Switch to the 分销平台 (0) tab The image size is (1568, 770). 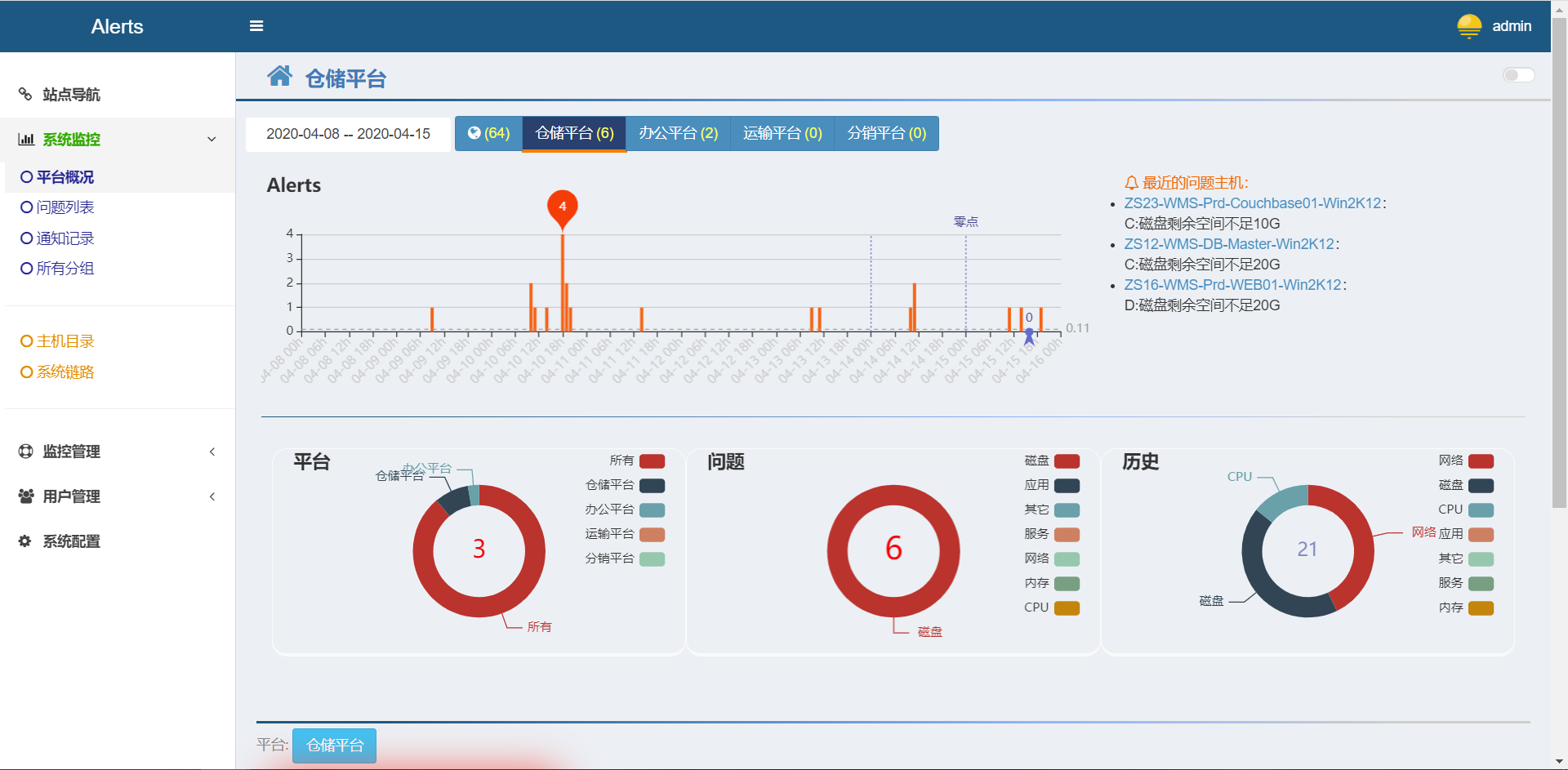(x=886, y=134)
